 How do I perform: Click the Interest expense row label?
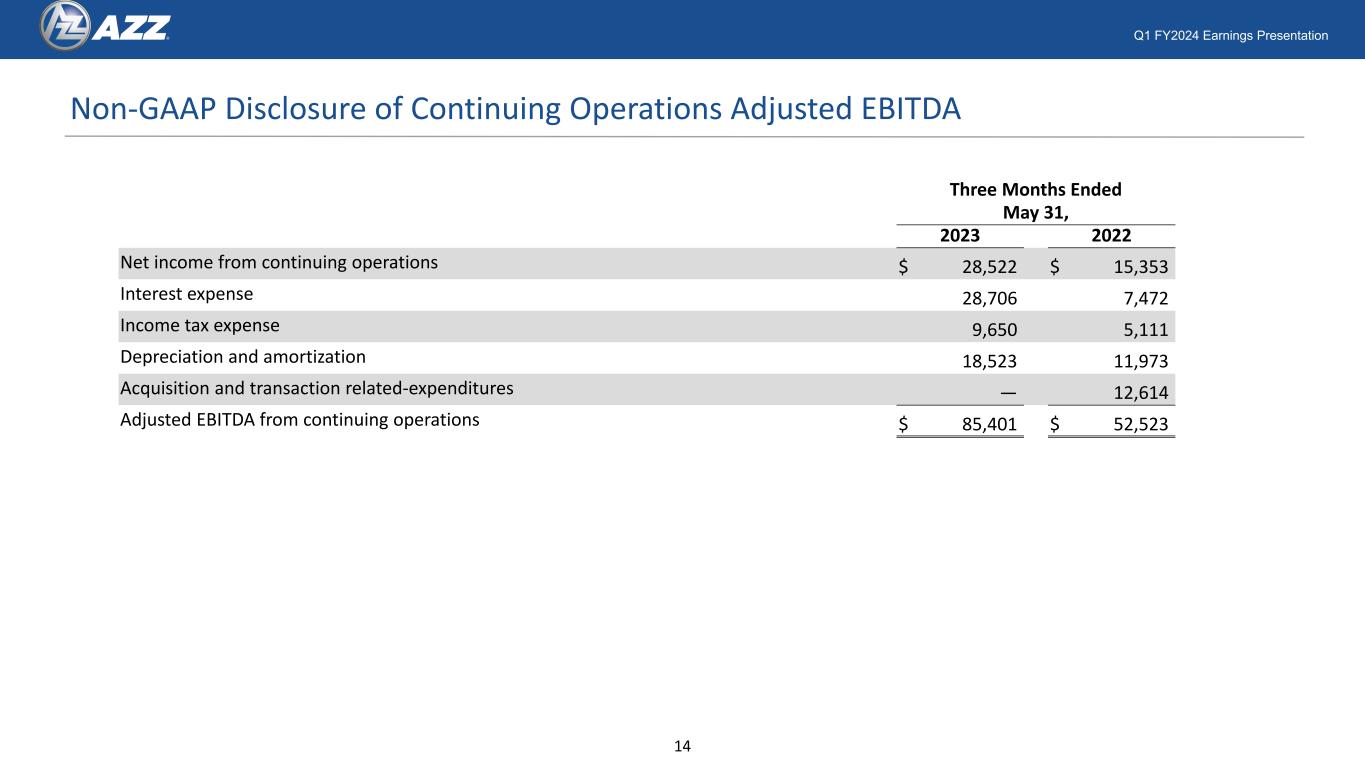pyautogui.click(x=187, y=294)
